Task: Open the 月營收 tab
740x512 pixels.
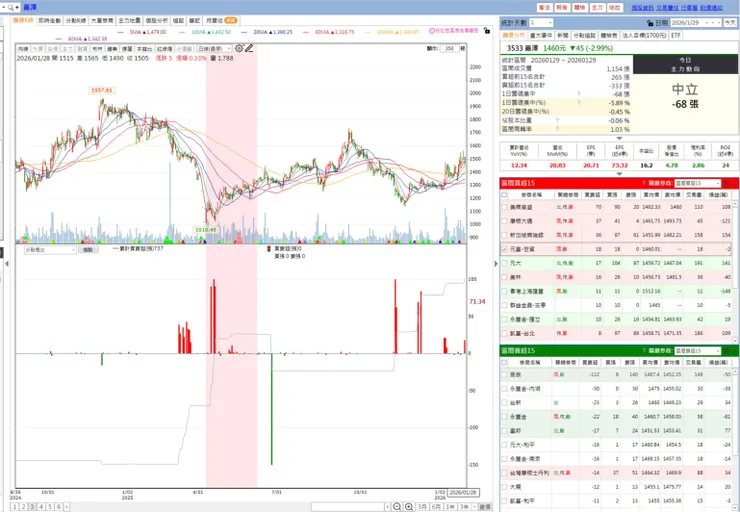Action: pos(221,20)
